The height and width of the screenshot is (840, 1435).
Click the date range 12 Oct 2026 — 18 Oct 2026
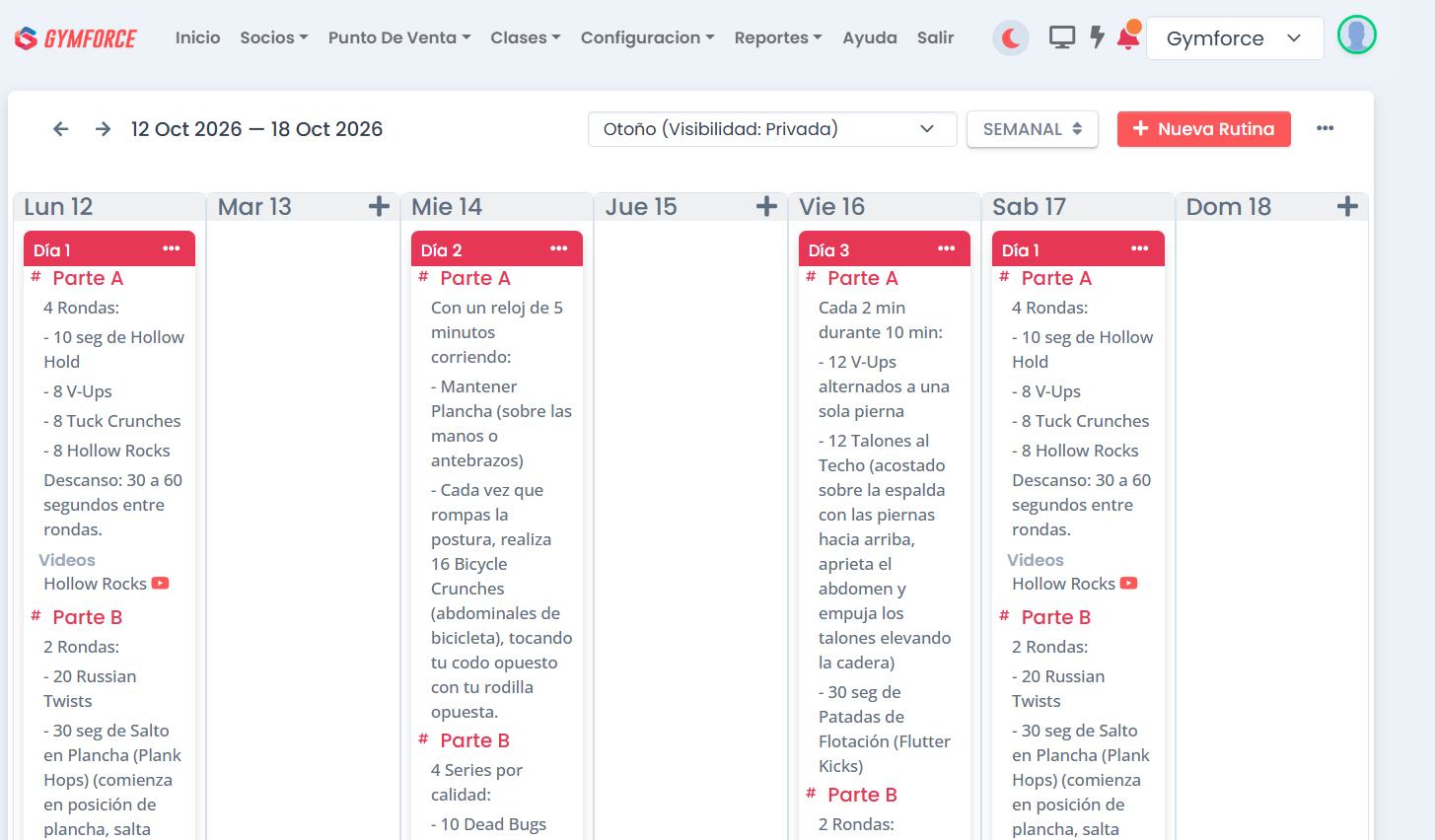[x=256, y=129]
